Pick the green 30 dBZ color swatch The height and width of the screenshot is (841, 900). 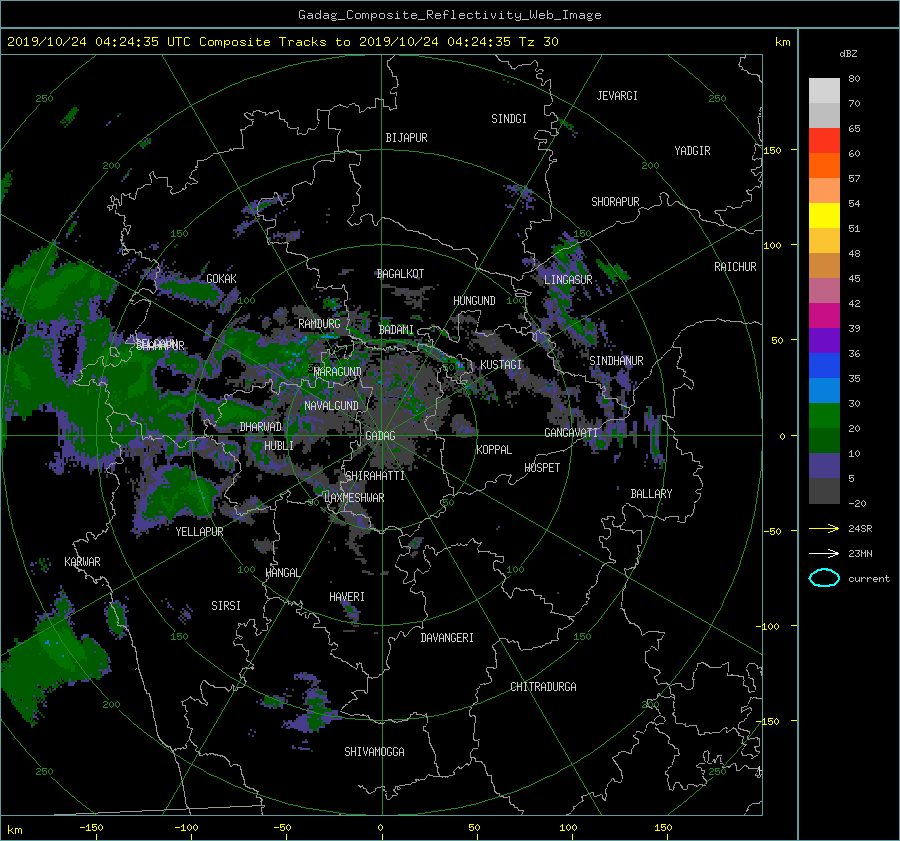tap(824, 415)
